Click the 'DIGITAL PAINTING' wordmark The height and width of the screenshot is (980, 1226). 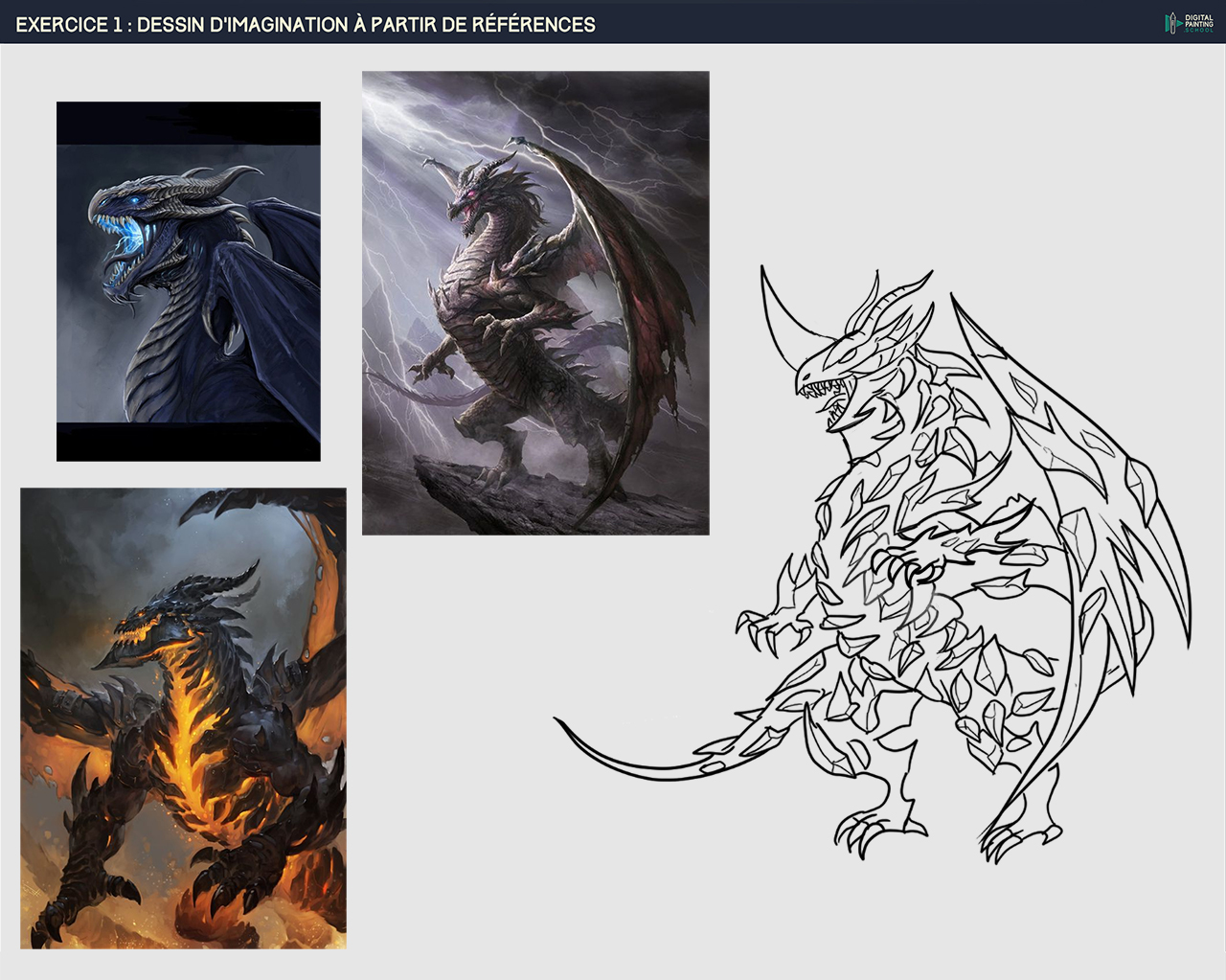click(1199, 19)
